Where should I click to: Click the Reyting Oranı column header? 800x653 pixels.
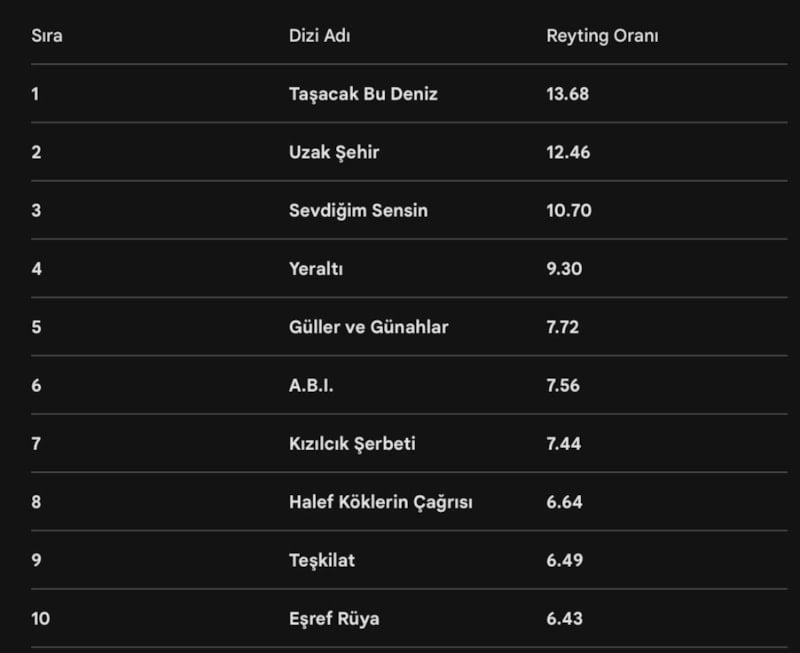coord(602,36)
